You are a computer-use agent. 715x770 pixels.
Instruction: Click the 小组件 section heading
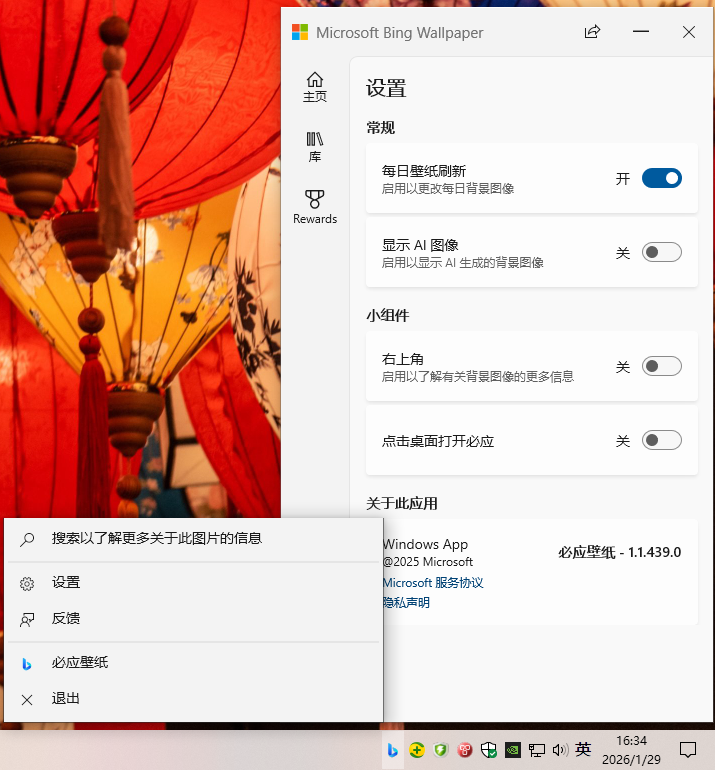pos(387,315)
